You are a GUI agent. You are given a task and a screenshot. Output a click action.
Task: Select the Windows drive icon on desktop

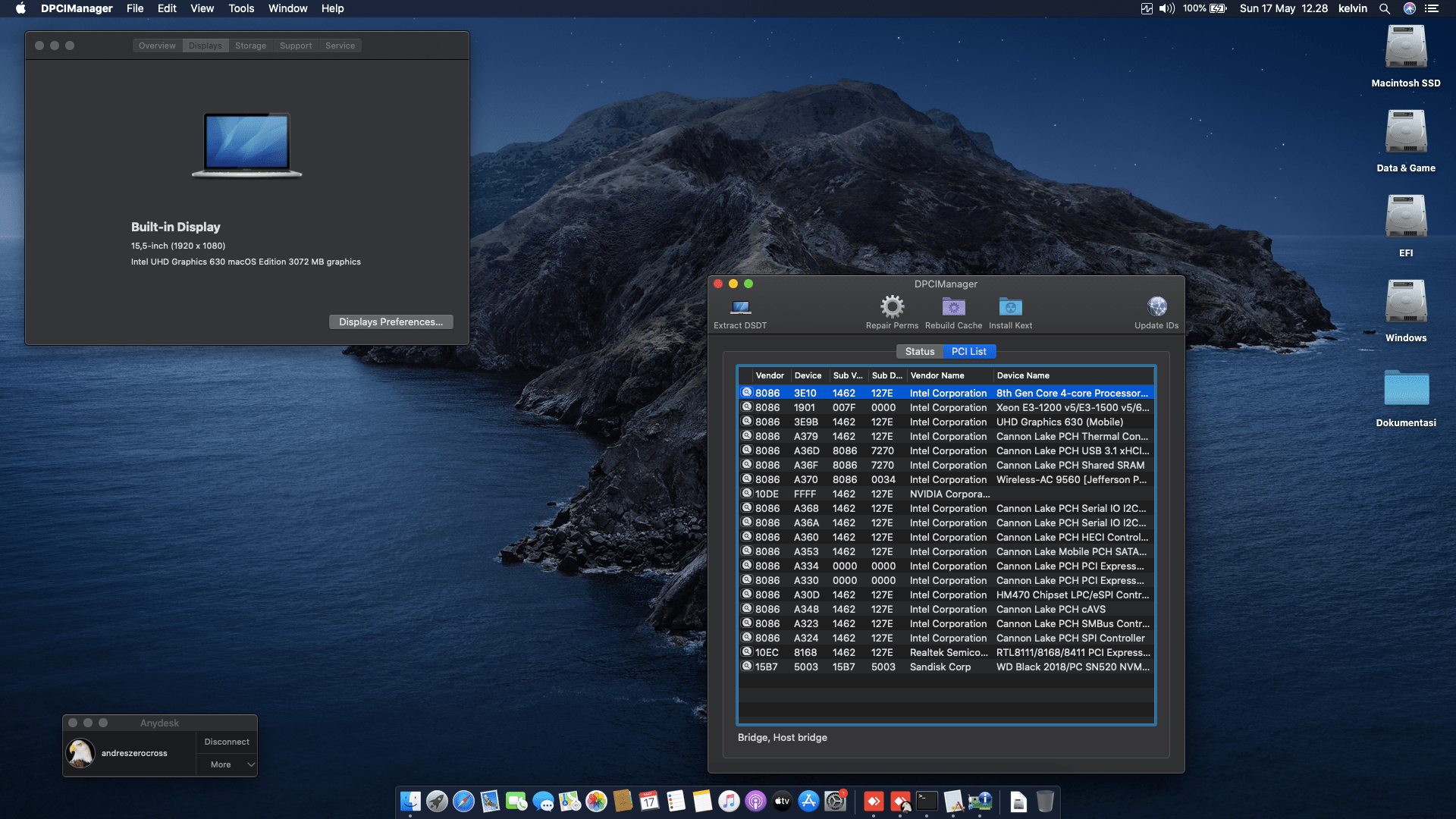(1406, 303)
